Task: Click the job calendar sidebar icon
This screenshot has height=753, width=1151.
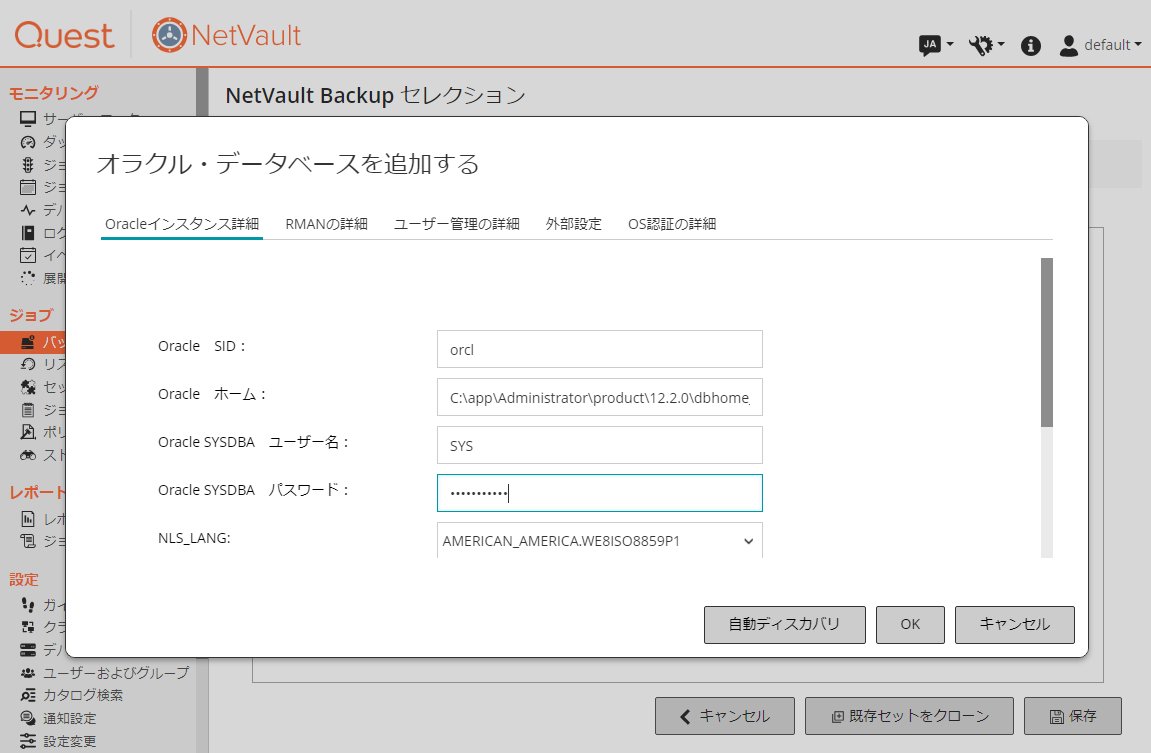Action: coord(28,187)
